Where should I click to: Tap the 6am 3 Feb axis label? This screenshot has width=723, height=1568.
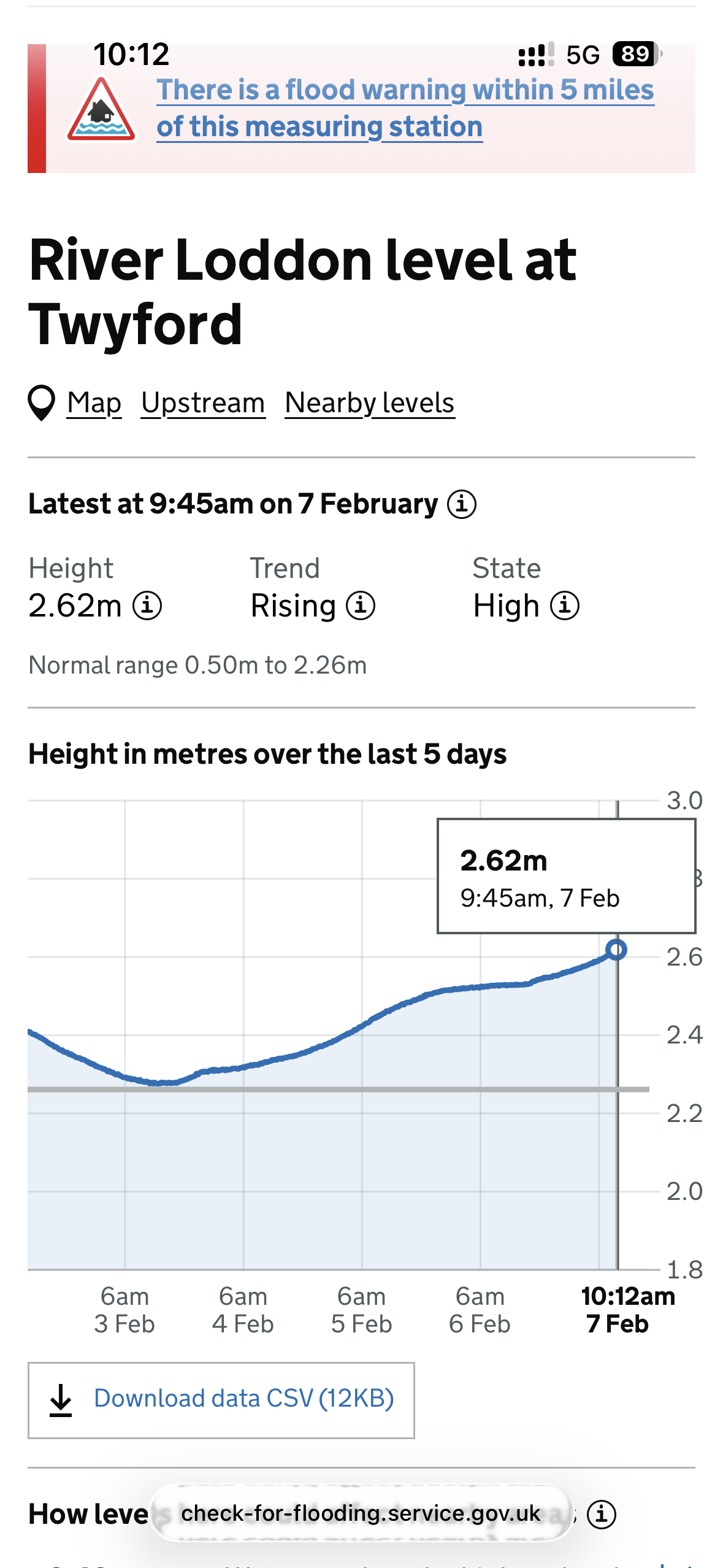pos(124,1310)
